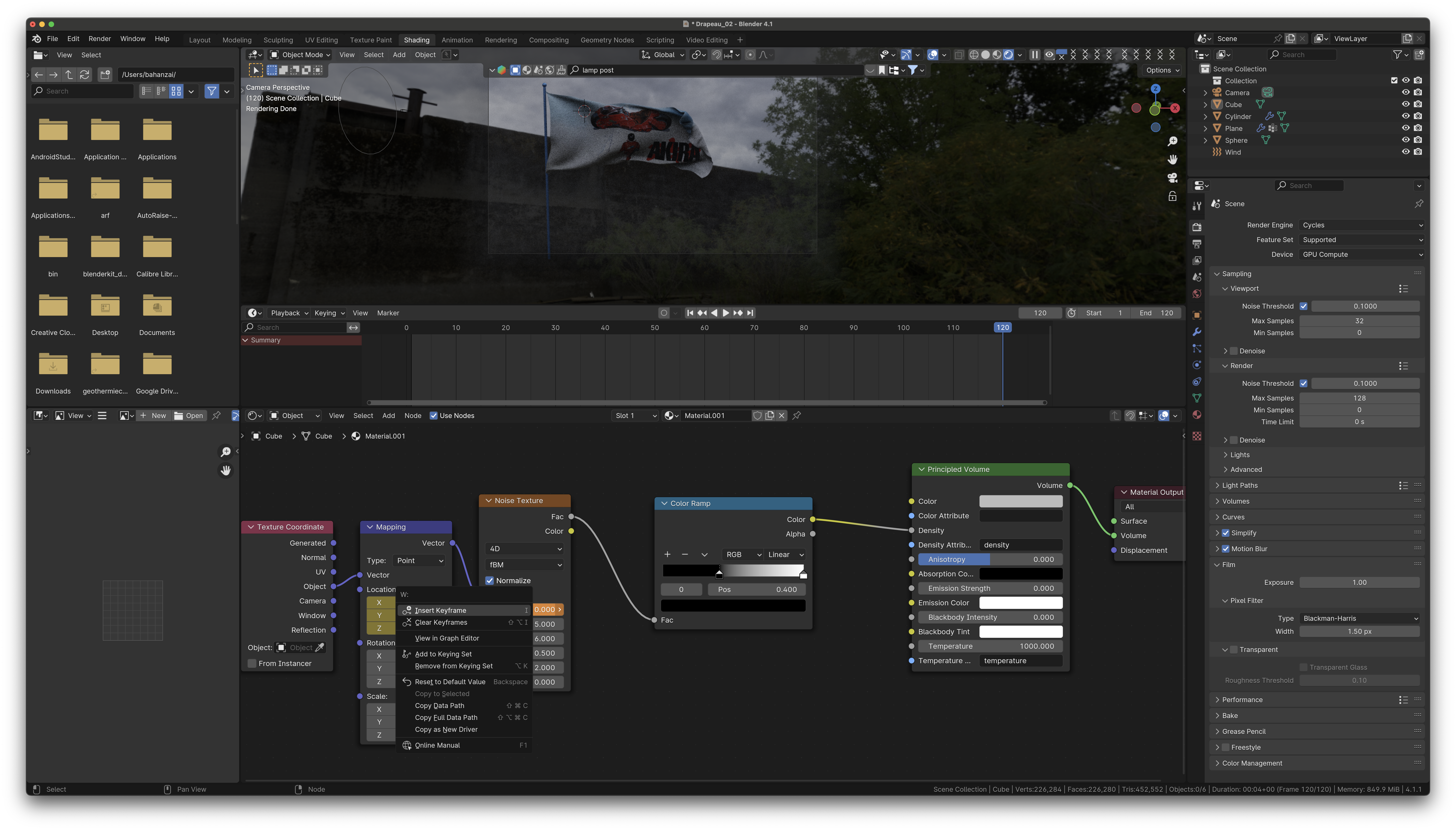Click the object eyedropper in Texture Coordinate
Image resolution: width=1456 pixels, height=830 pixels.
[320, 648]
